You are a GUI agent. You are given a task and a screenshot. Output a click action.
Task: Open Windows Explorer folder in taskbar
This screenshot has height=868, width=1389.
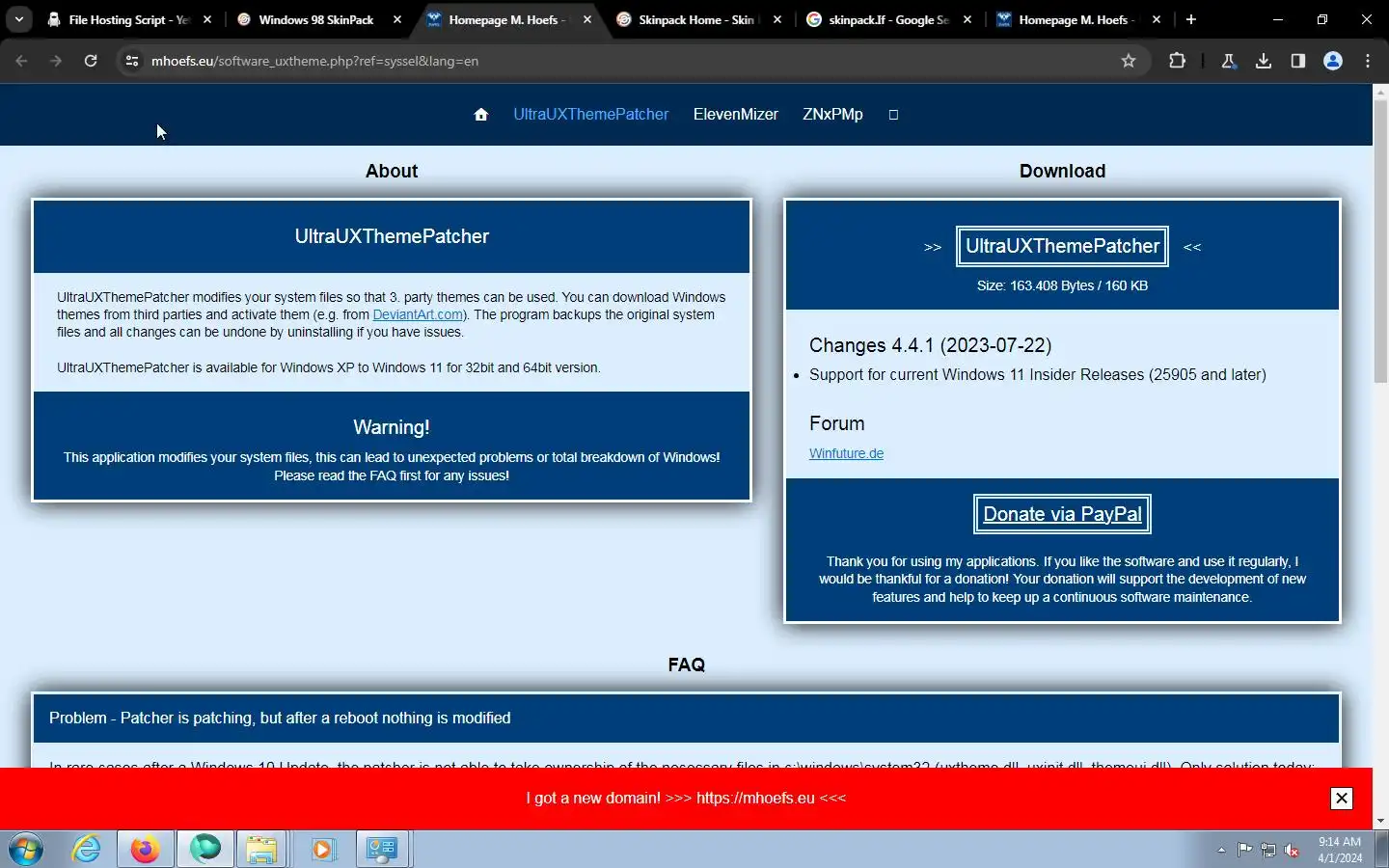[x=261, y=850]
